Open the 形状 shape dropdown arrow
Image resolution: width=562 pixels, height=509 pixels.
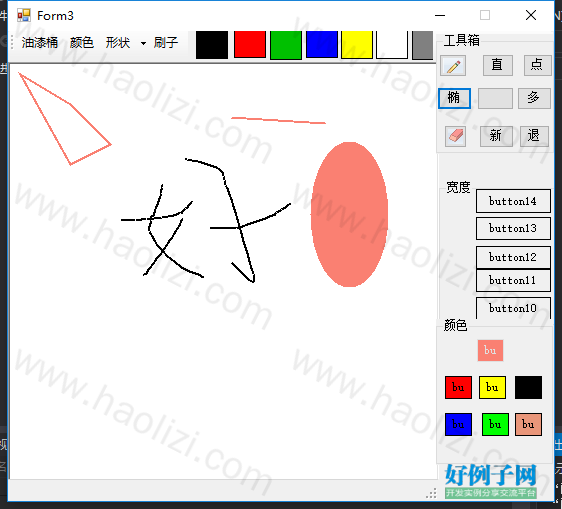pyautogui.click(x=143, y=43)
